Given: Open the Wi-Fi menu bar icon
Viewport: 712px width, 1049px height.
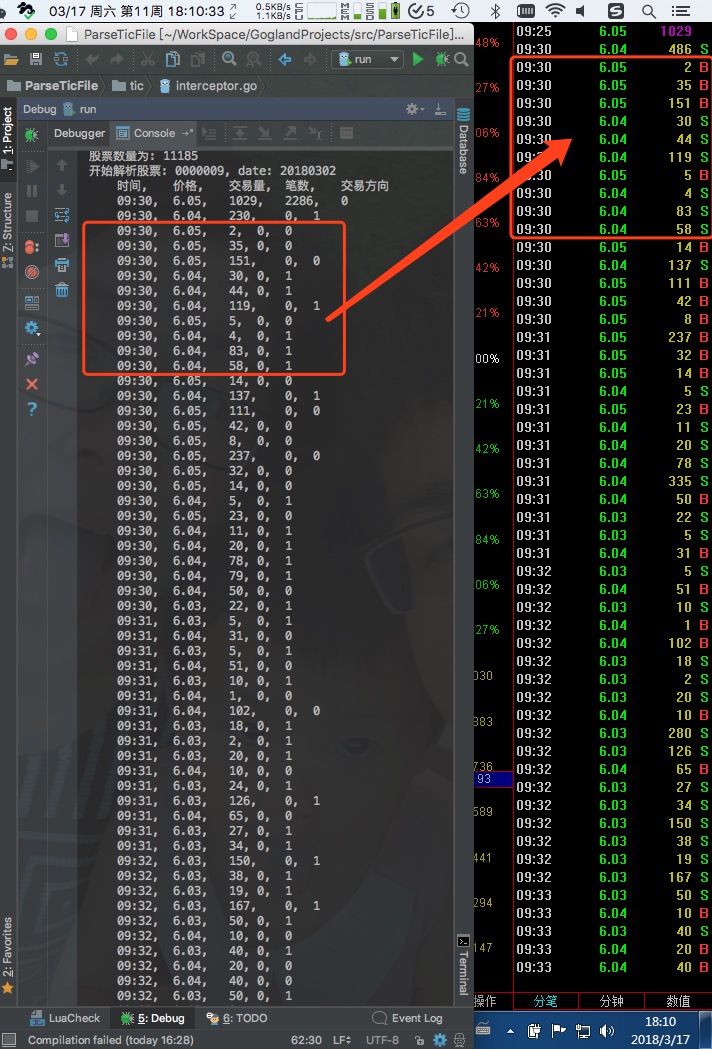Looking at the screenshot, I should click(555, 11).
